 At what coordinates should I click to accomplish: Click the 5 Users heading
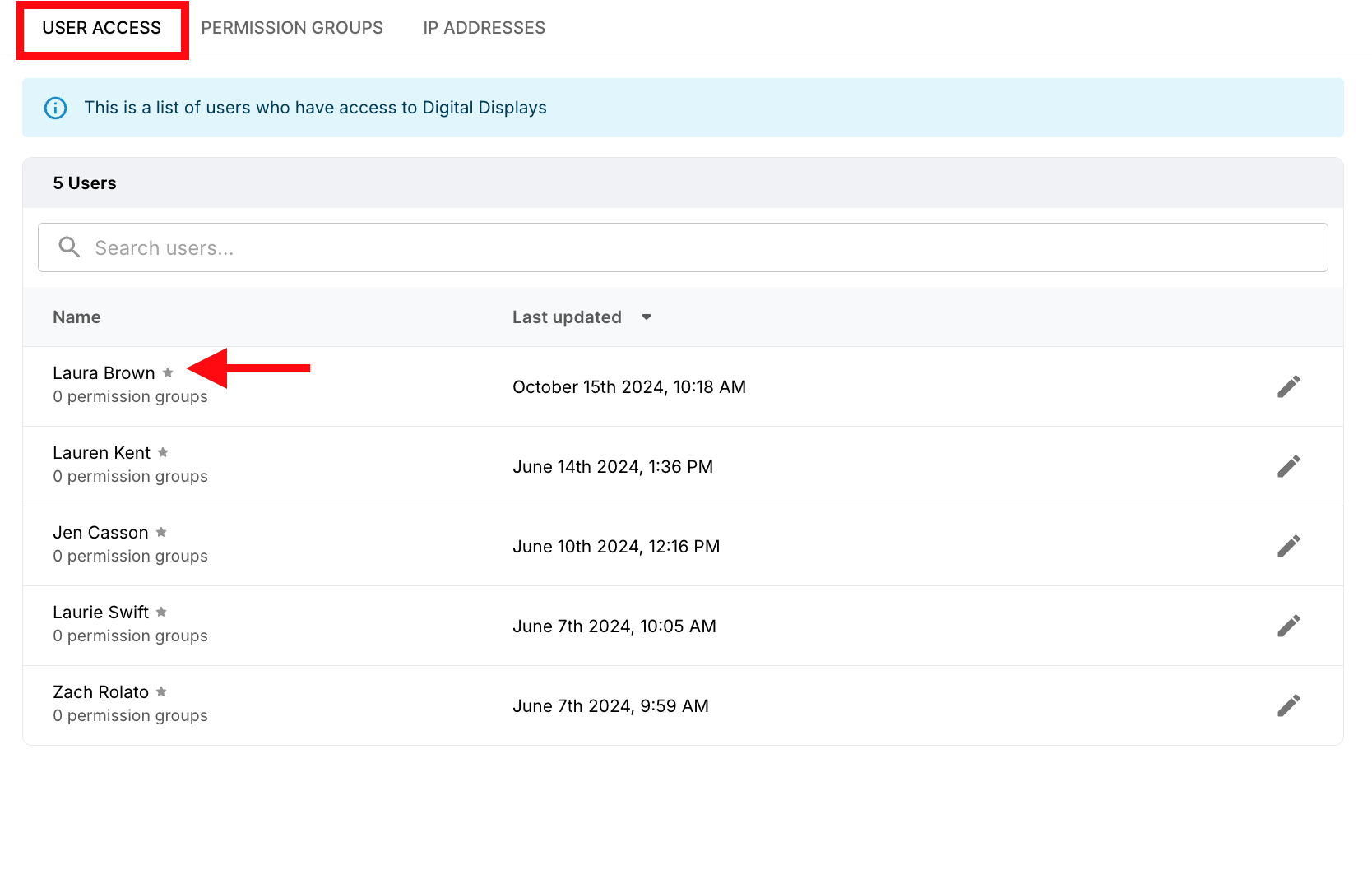(x=85, y=183)
